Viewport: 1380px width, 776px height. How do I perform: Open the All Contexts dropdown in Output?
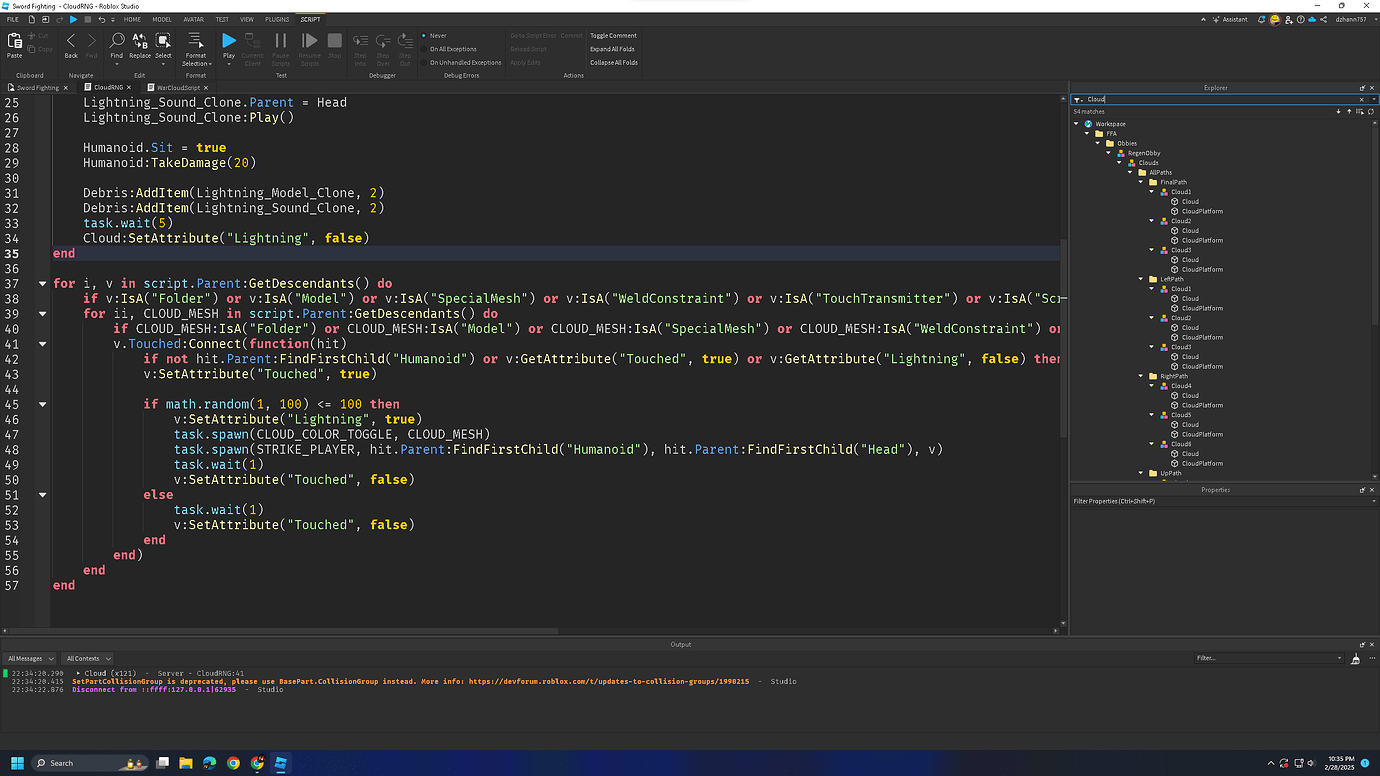[88, 659]
